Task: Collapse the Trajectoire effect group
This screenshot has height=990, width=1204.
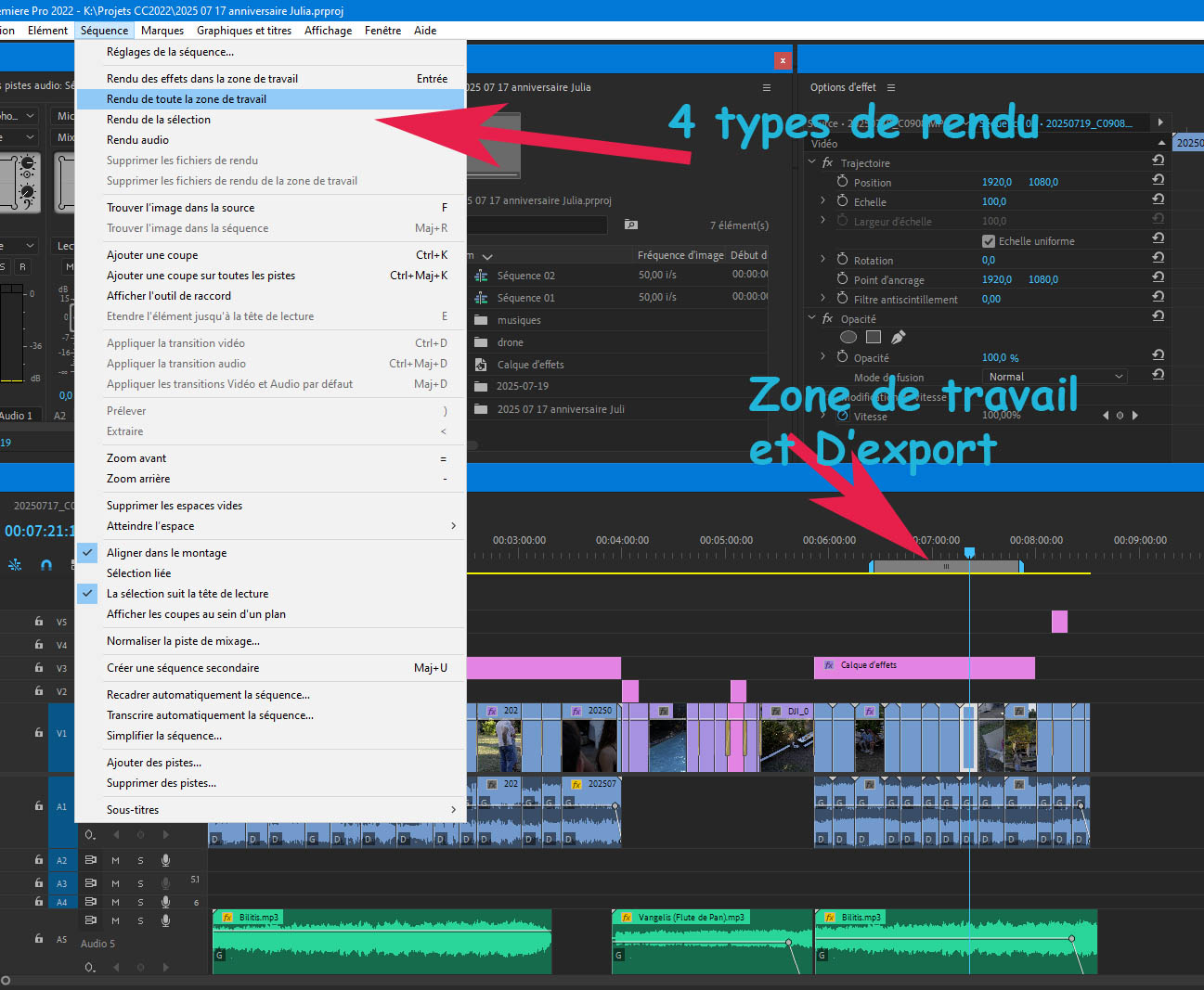Action: coord(812,162)
